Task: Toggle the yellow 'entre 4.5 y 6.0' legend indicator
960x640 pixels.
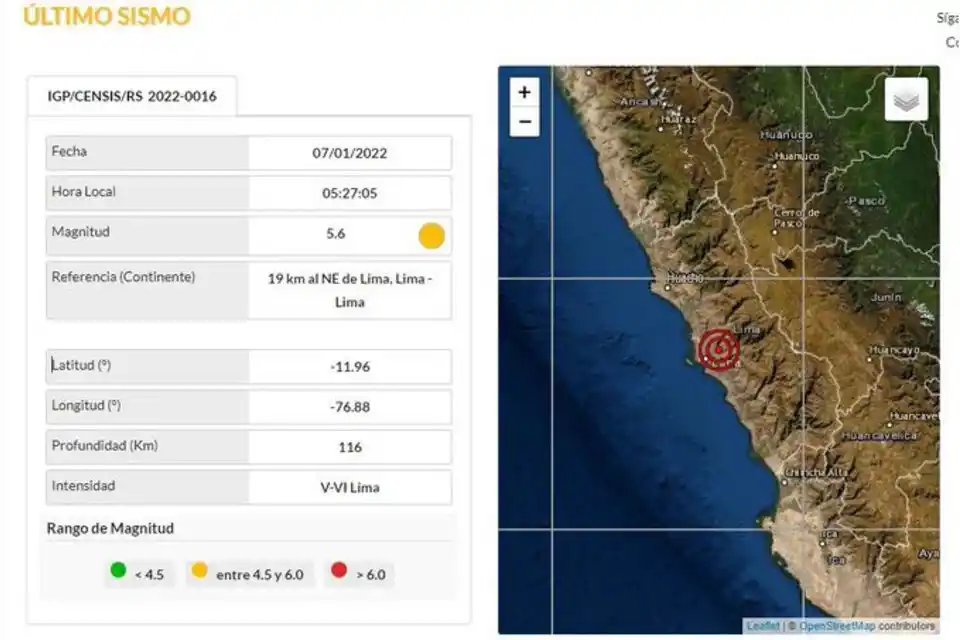Action: point(200,573)
